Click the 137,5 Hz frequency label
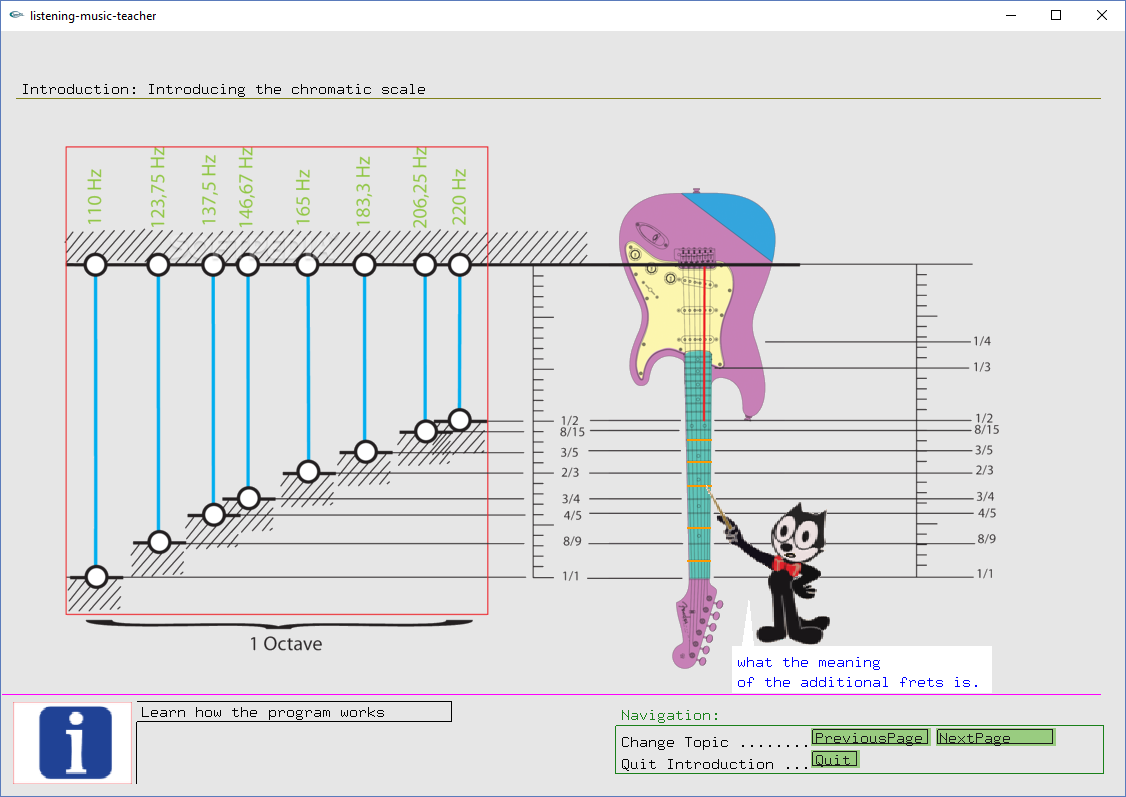 click(208, 190)
